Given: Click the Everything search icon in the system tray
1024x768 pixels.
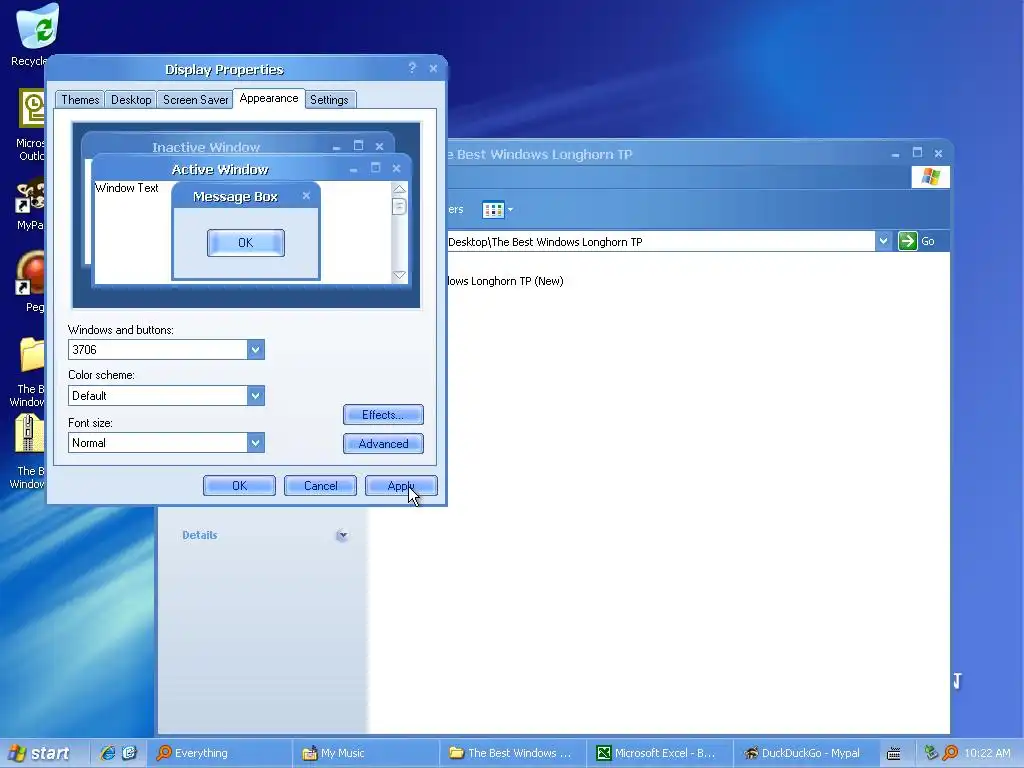Looking at the screenshot, I should (950, 753).
